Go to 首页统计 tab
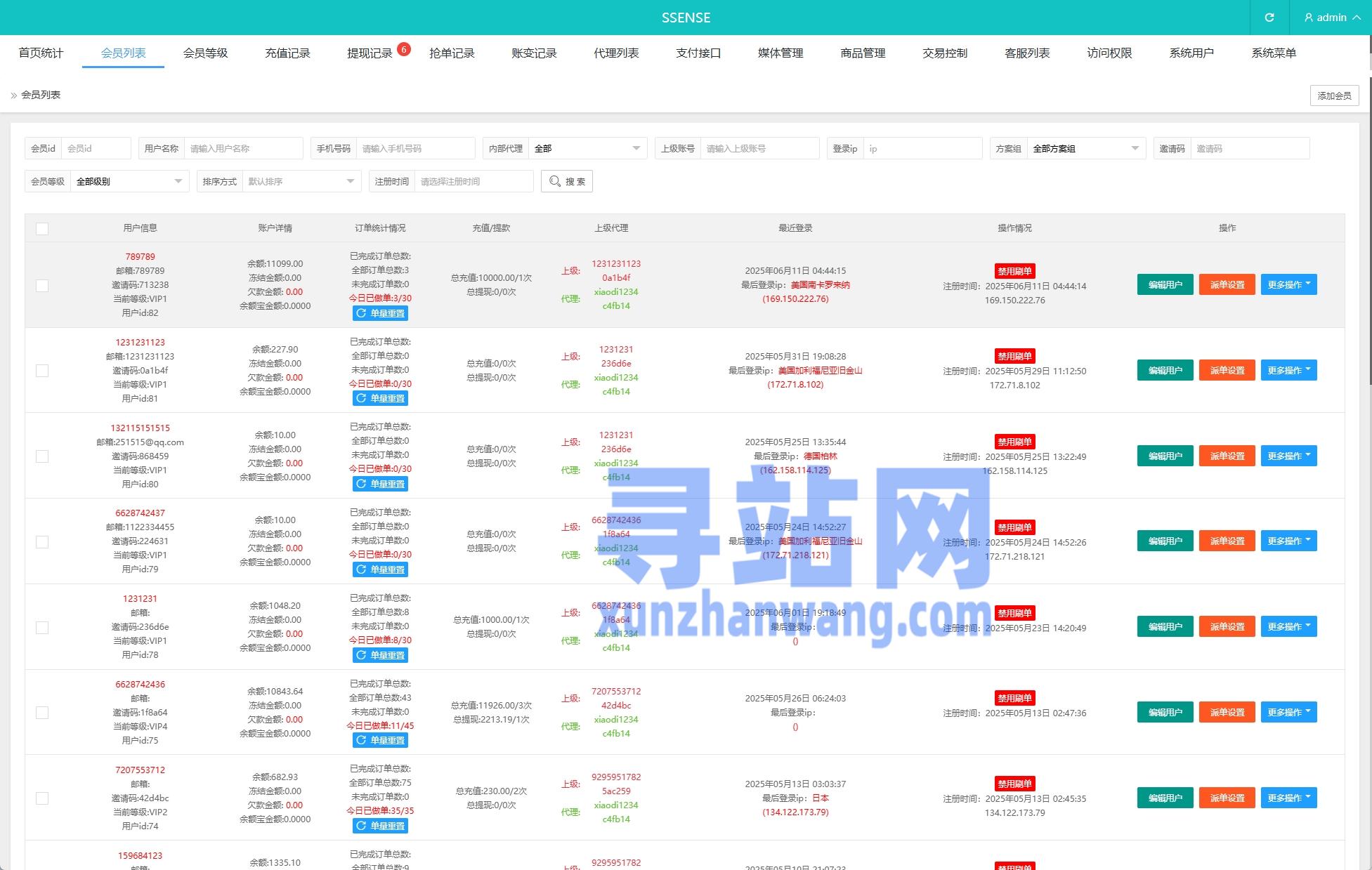The width and height of the screenshot is (1372, 870). pyautogui.click(x=41, y=53)
